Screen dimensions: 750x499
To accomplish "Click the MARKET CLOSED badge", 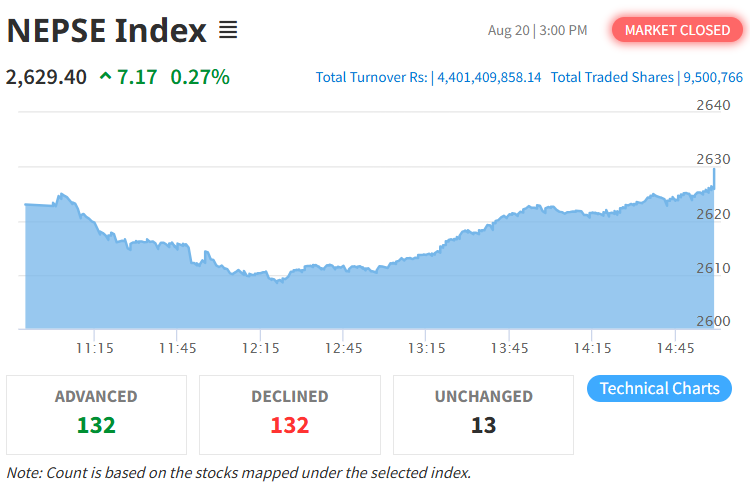I will (677, 30).
